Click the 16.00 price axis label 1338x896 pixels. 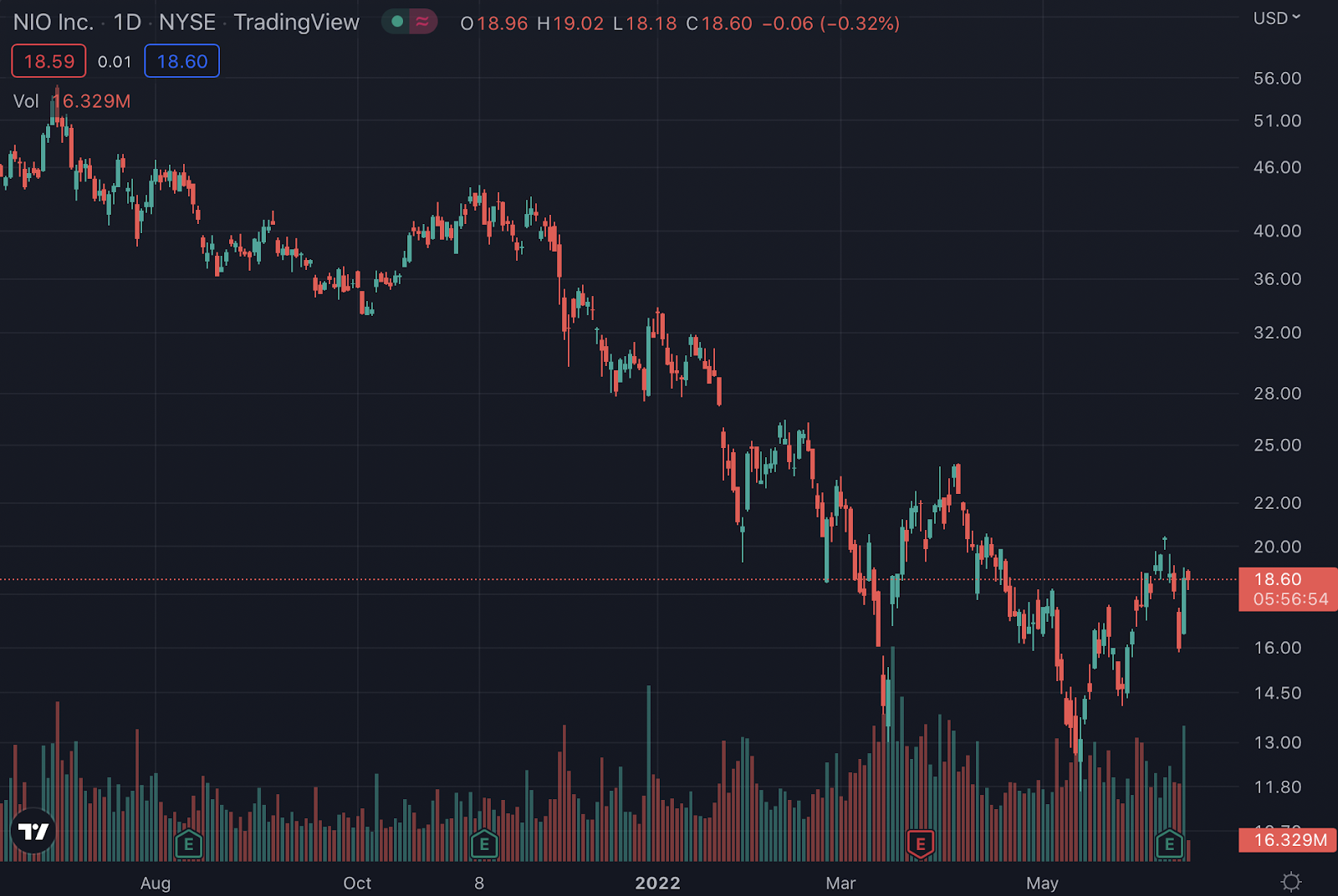click(x=1277, y=648)
